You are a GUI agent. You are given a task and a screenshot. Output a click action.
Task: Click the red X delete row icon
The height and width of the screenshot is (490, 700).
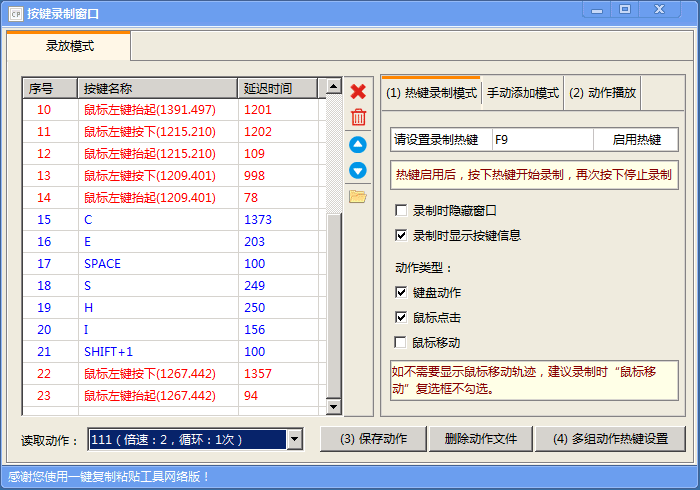coord(358,91)
